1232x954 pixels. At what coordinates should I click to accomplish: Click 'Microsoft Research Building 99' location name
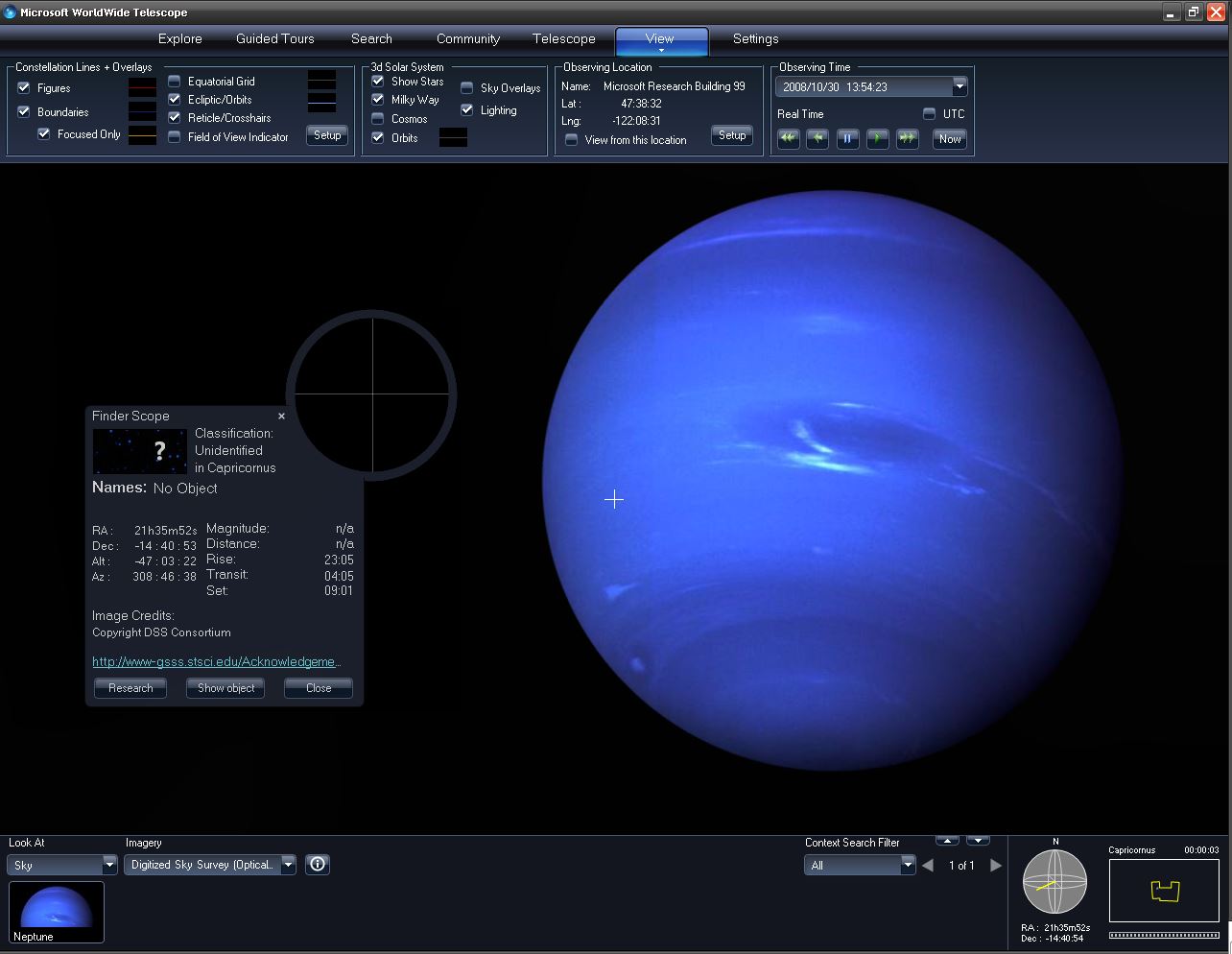pyautogui.click(x=675, y=85)
